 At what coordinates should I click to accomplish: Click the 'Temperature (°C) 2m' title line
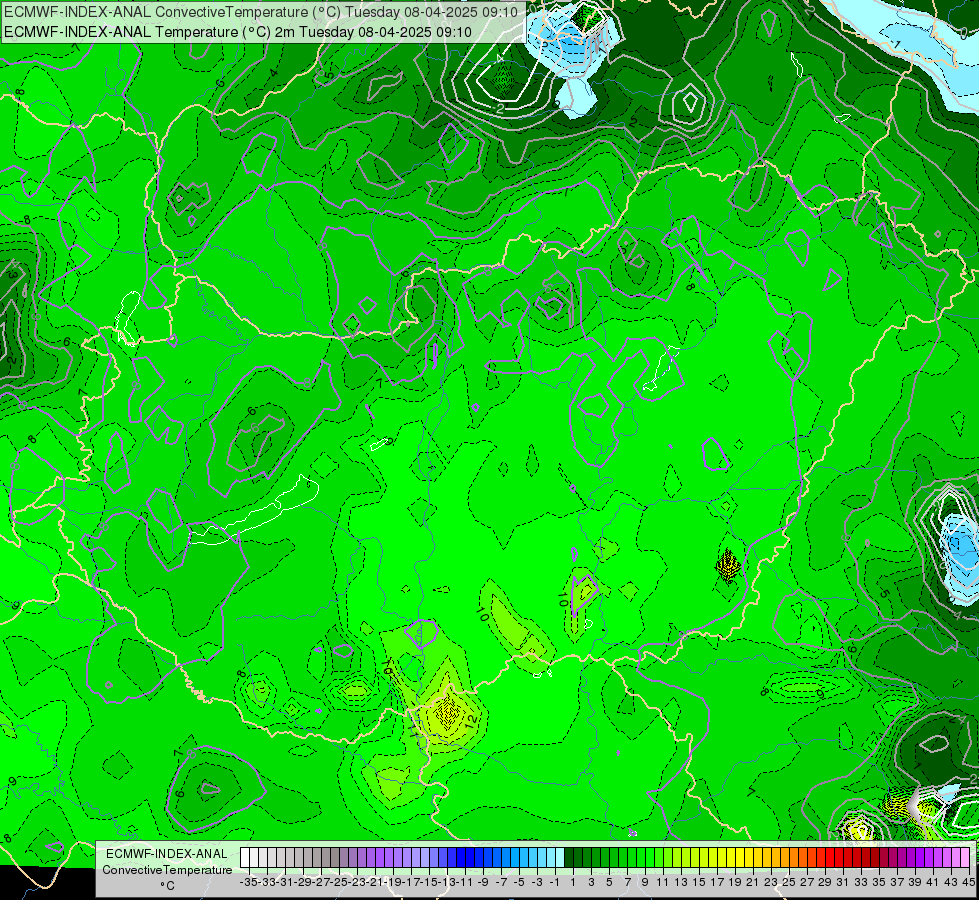point(238,32)
